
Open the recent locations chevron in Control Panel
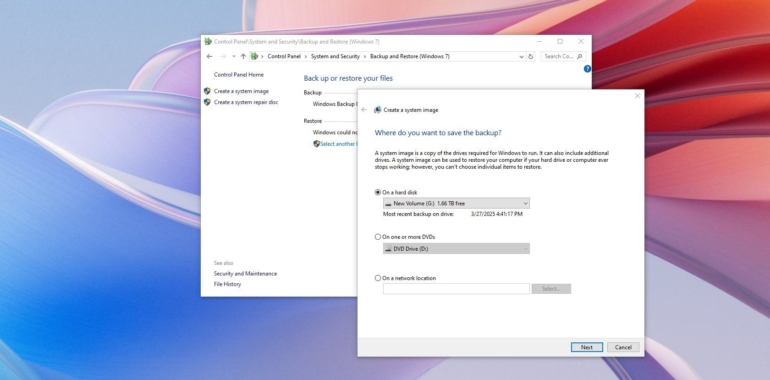pyautogui.click(x=234, y=56)
